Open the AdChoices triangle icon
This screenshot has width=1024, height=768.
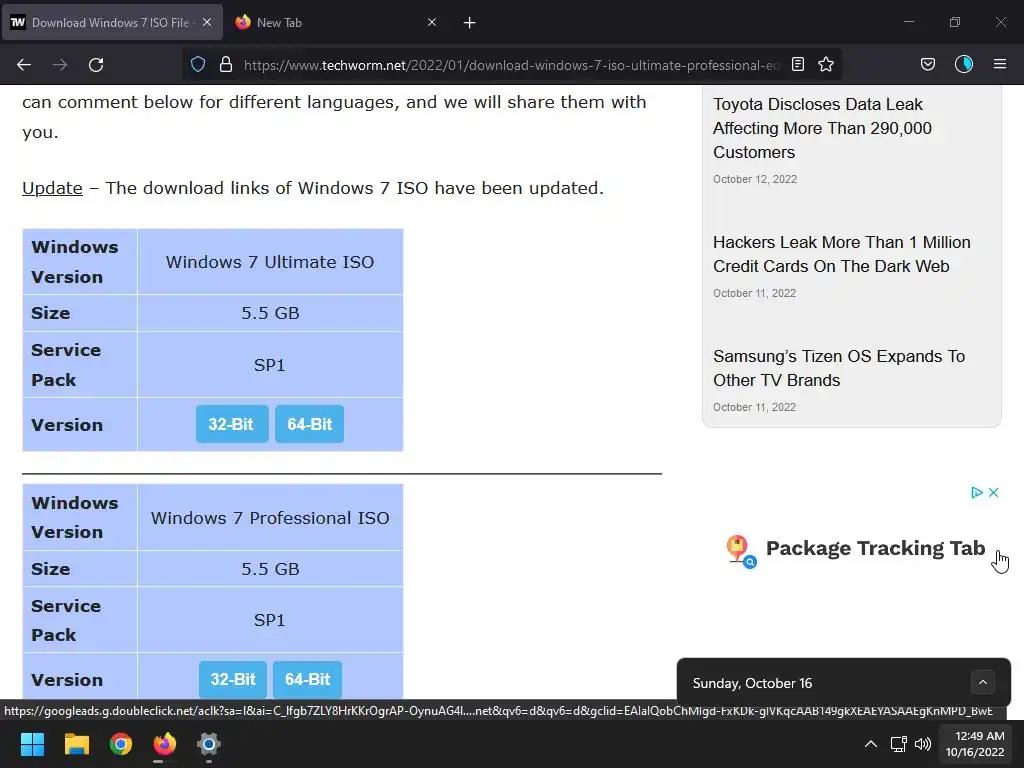976,492
